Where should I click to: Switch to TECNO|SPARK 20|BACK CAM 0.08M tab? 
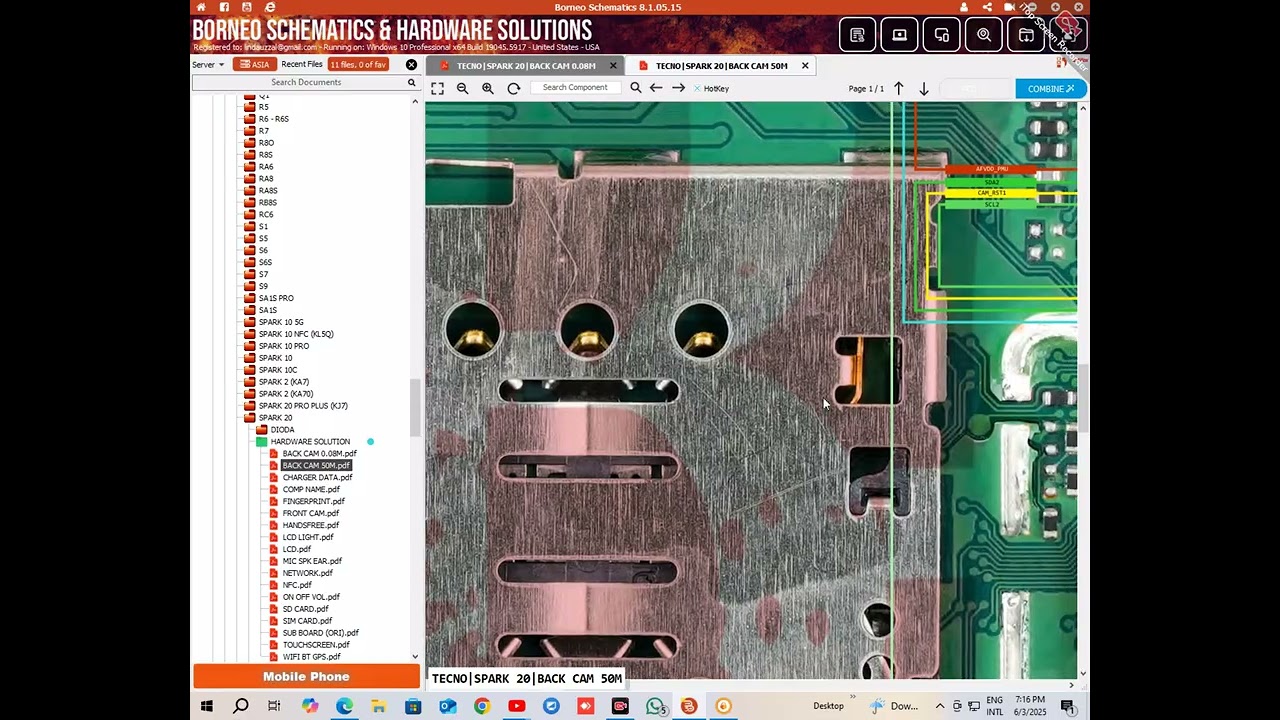(x=526, y=65)
